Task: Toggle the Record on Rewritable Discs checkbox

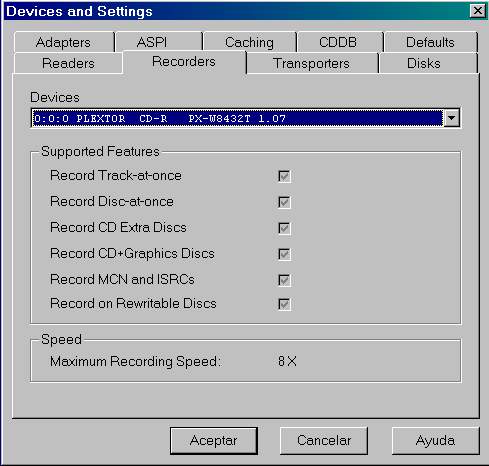Action: pyautogui.click(x=284, y=304)
